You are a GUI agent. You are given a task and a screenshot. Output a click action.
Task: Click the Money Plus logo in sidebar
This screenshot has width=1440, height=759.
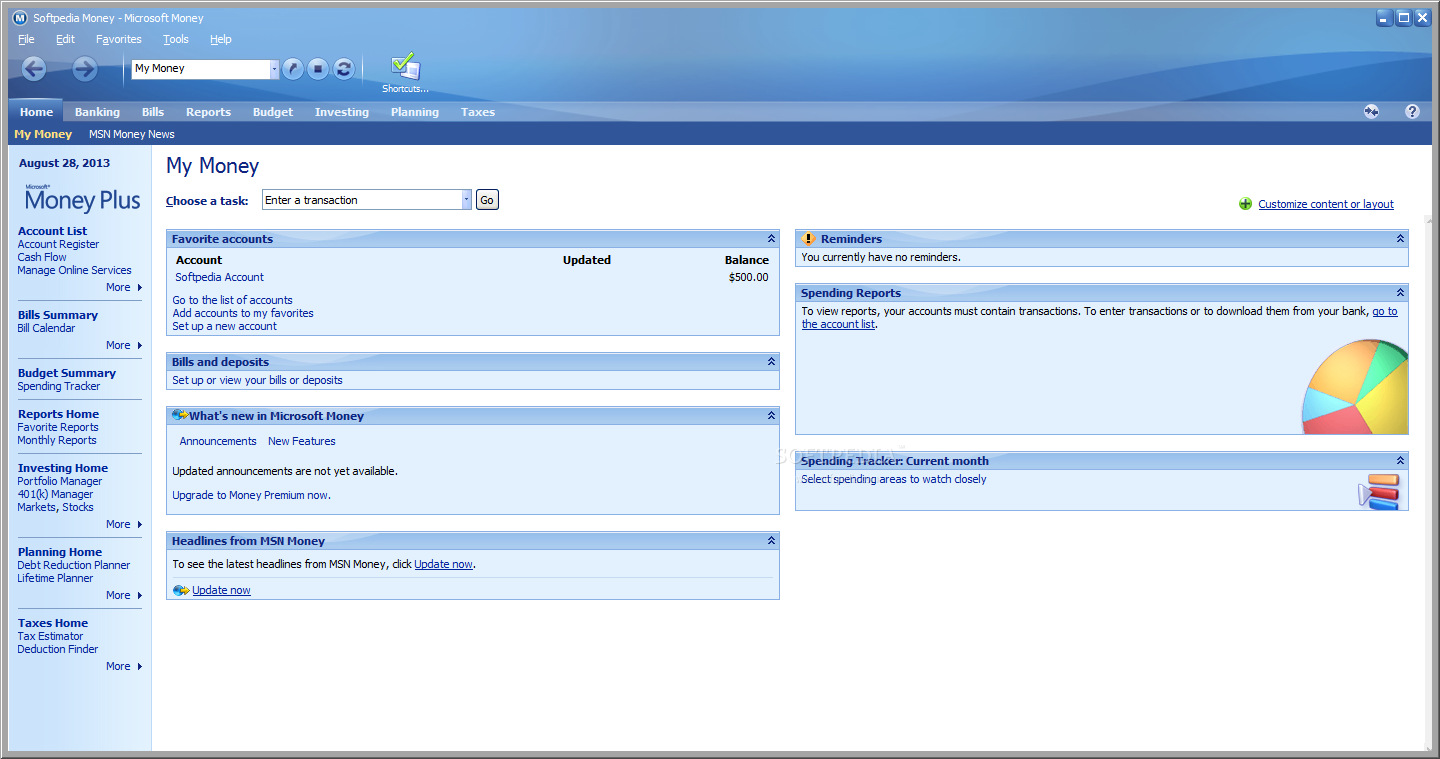(x=82, y=198)
